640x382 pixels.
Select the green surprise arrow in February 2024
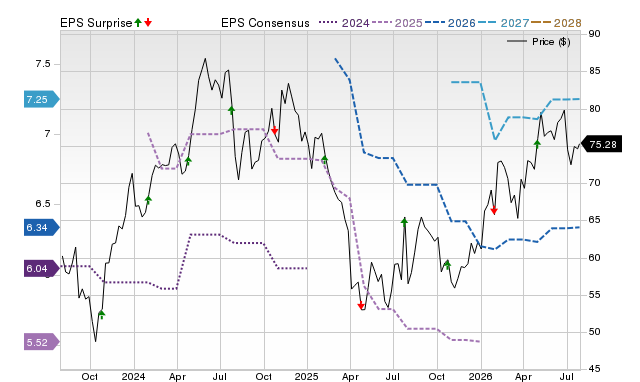click(x=148, y=200)
